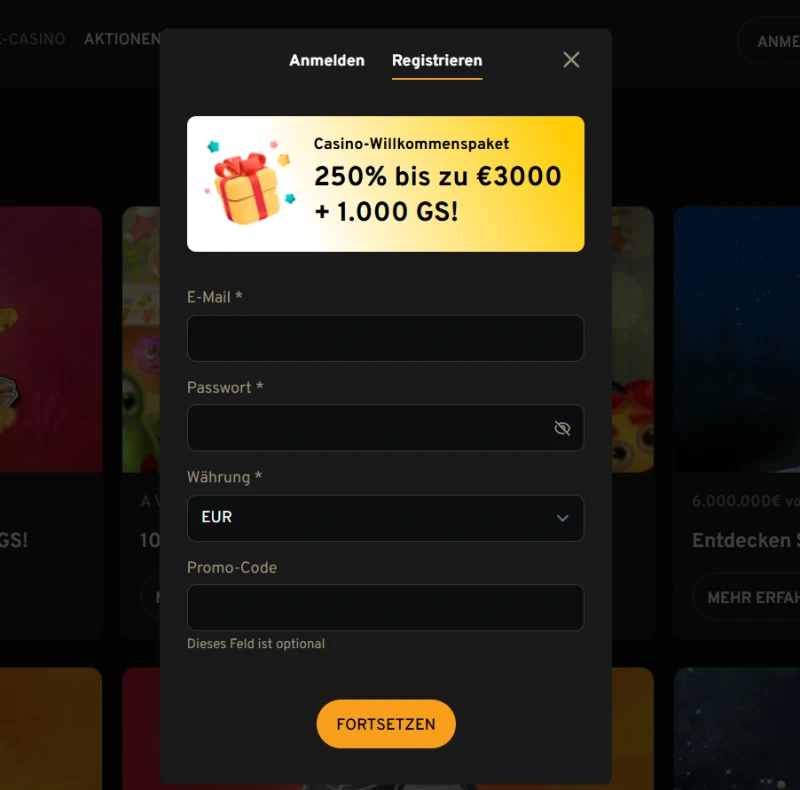Select the Registrieren tab
Image resolution: width=800 pixels, height=790 pixels.
point(437,60)
